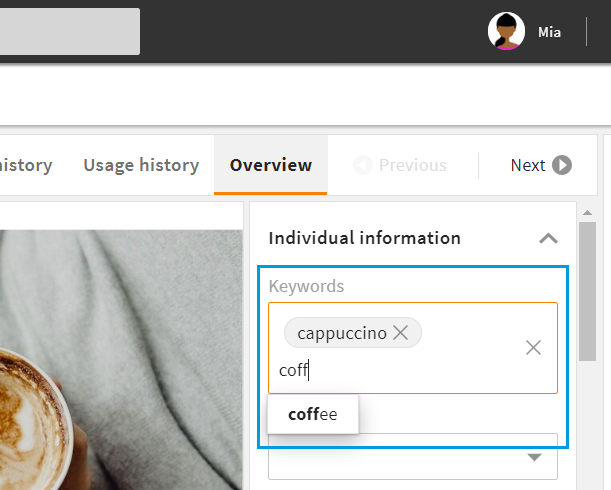Click Mia's profile avatar
Viewport: 611px width, 490px height.
(506, 32)
